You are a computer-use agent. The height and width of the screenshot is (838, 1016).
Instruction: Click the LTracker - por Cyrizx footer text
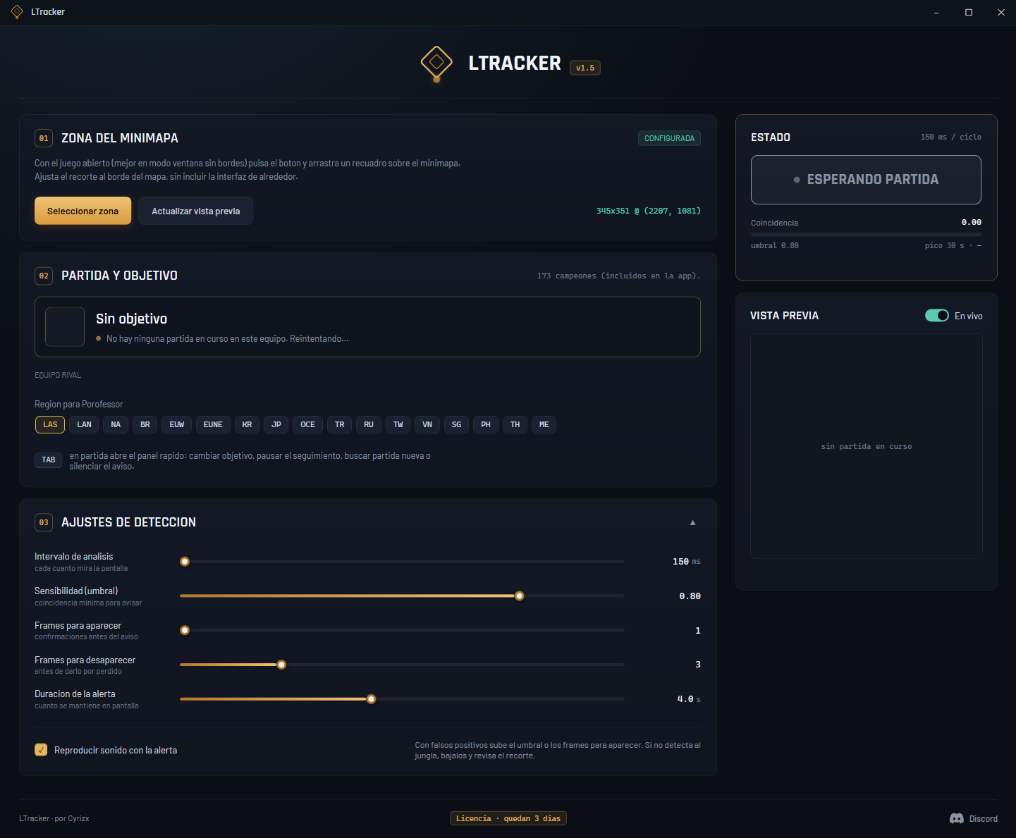pyautogui.click(x=54, y=819)
